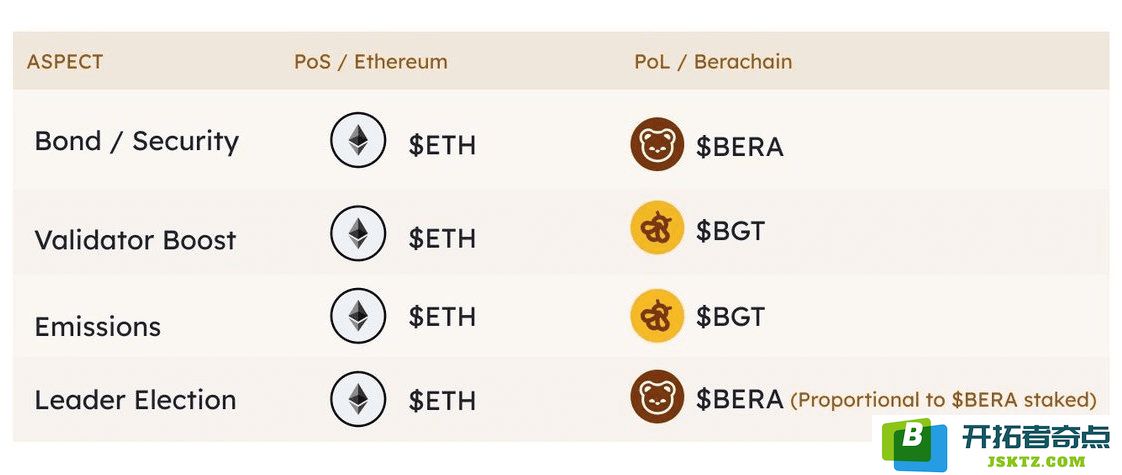Click the $ETH text in Bond / Security row
The height and width of the screenshot is (475, 1122).
point(442,145)
